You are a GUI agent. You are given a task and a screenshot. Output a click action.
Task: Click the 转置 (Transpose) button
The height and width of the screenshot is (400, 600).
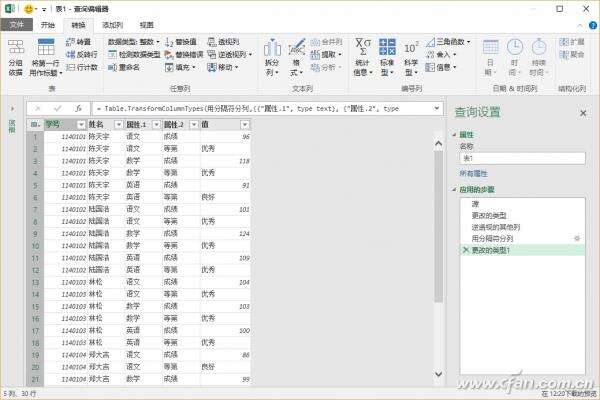(x=78, y=42)
